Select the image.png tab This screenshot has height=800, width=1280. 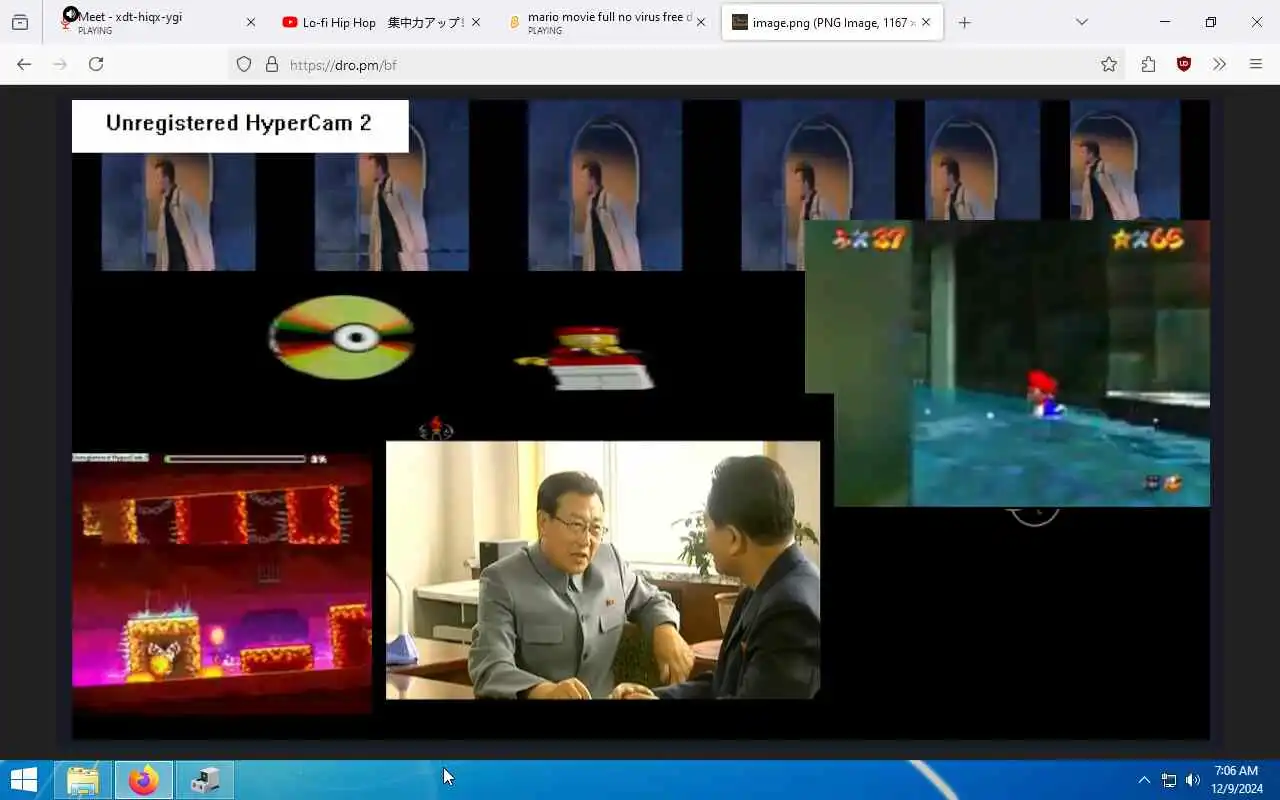(x=832, y=22)
